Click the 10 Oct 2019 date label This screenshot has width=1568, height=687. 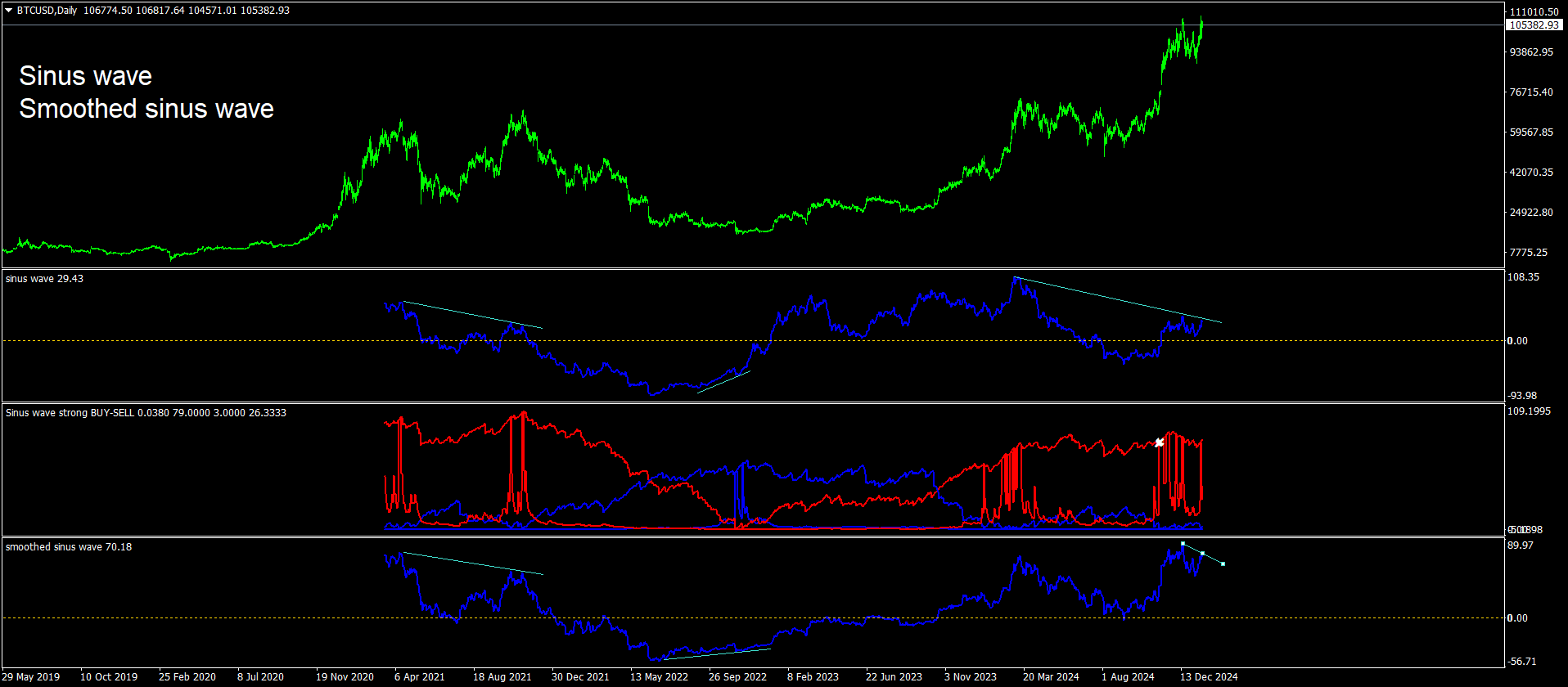coord(109,677)
